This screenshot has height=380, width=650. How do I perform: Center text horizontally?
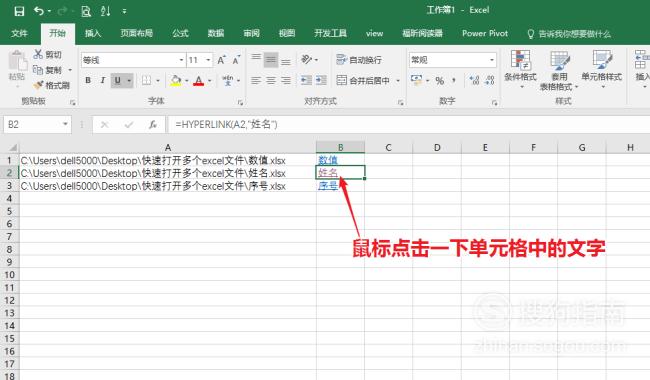[x=271, y=80]
